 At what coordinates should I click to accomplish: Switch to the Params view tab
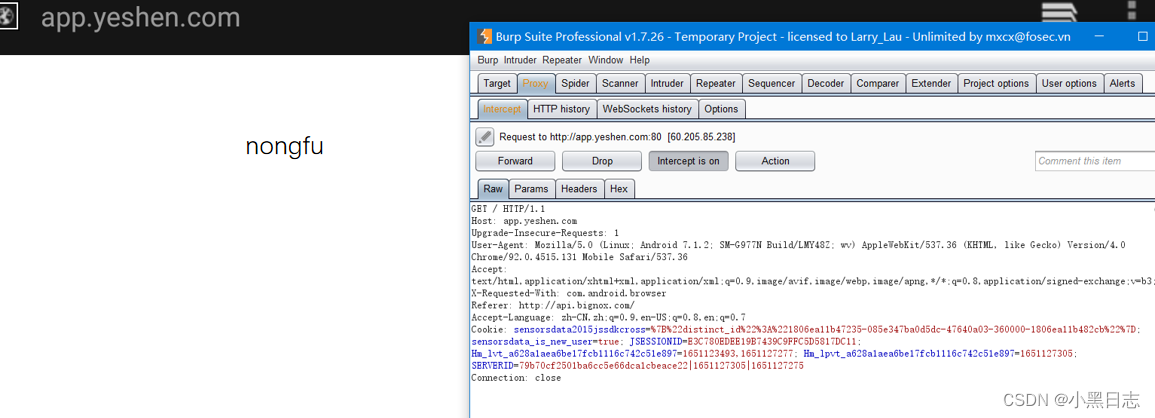pos(531,189)
